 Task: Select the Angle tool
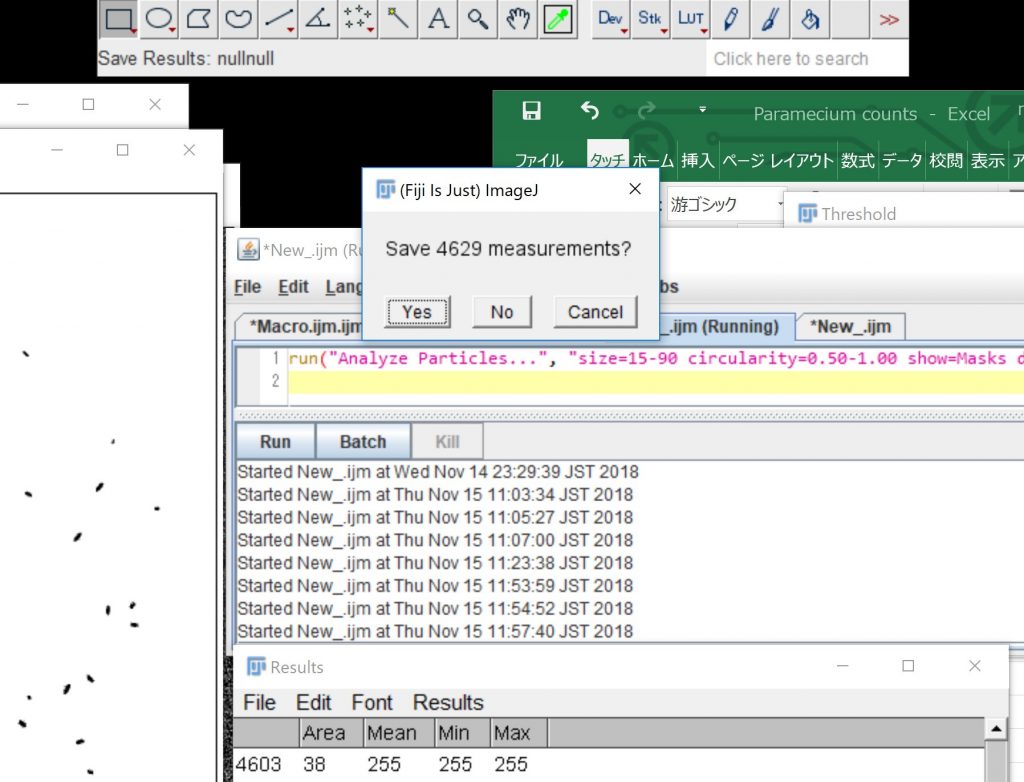(x=318, y=20)
